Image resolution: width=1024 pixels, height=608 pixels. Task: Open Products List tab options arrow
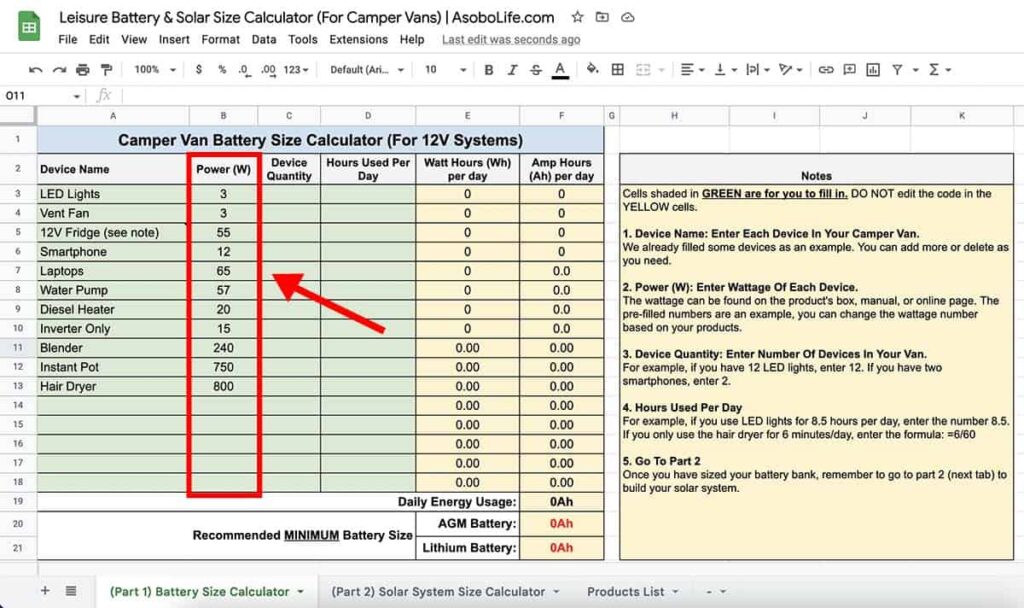(x=675, y=592)
